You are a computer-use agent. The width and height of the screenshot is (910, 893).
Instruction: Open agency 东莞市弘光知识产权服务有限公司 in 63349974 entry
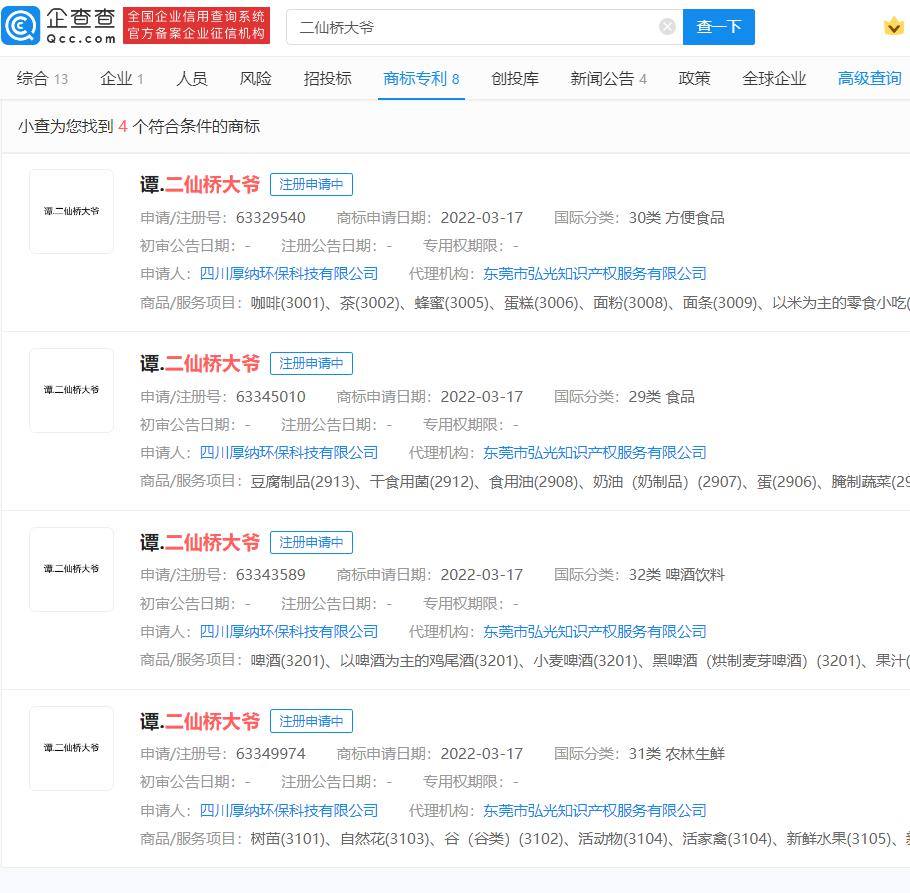[x=595, y=811]
